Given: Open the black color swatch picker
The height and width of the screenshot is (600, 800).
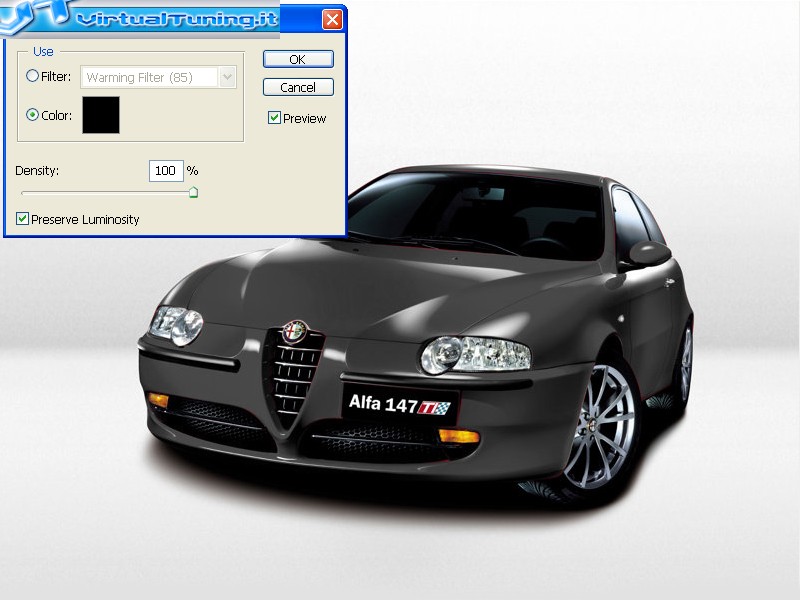Looking at the screenshot, I should pos(101,115).
